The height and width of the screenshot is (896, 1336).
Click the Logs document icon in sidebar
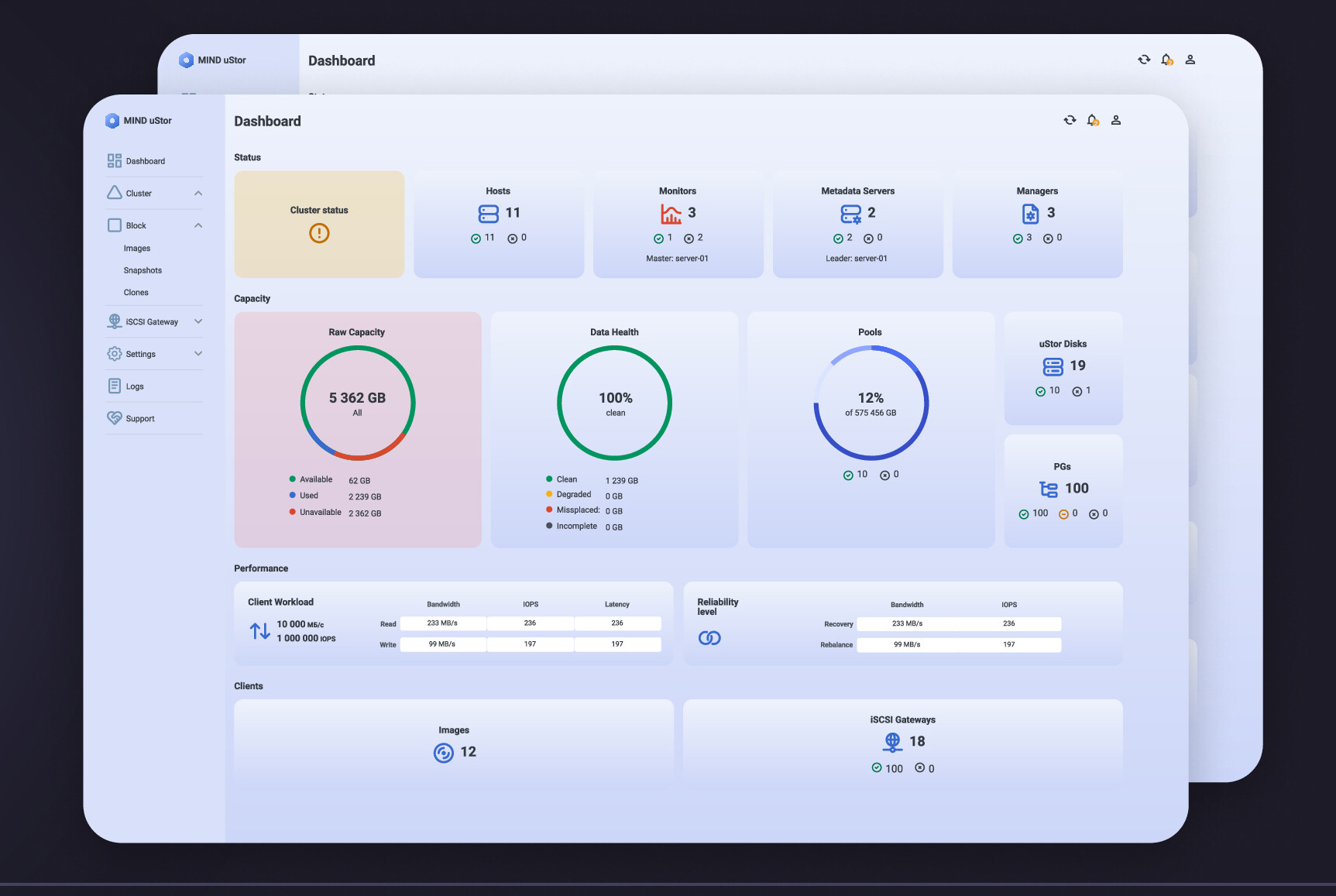[115, 386]
